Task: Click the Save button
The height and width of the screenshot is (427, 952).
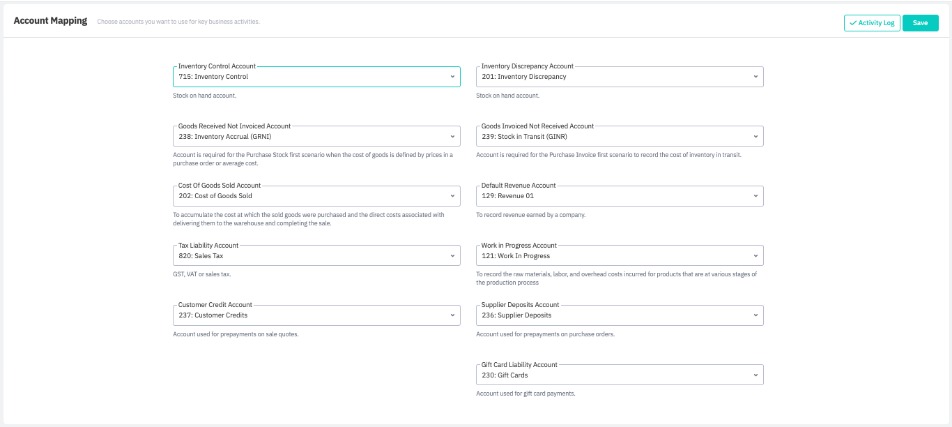Action: pos(920,22)
